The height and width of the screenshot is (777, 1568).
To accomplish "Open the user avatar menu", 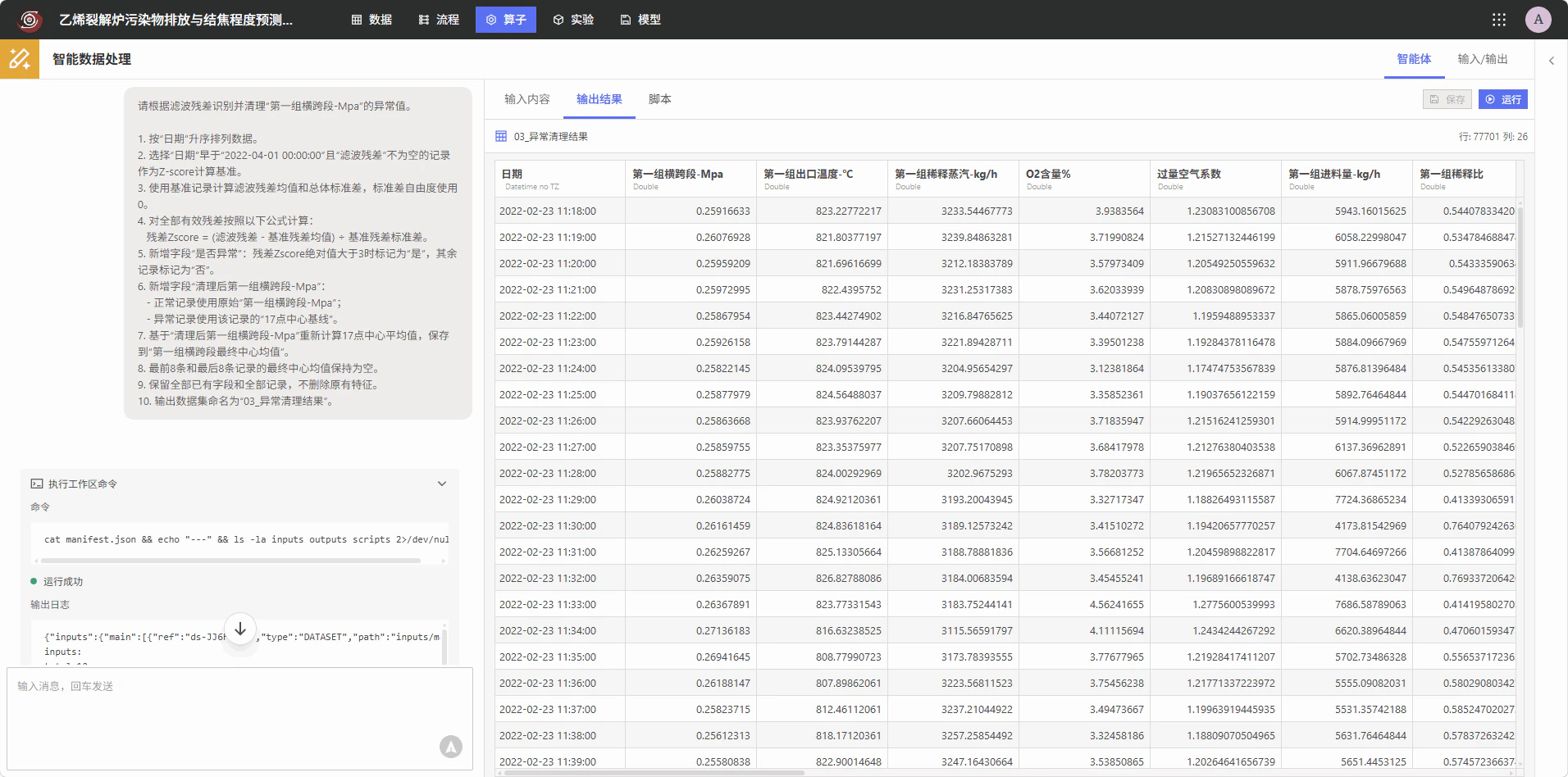I will (x=1538, y=20).
